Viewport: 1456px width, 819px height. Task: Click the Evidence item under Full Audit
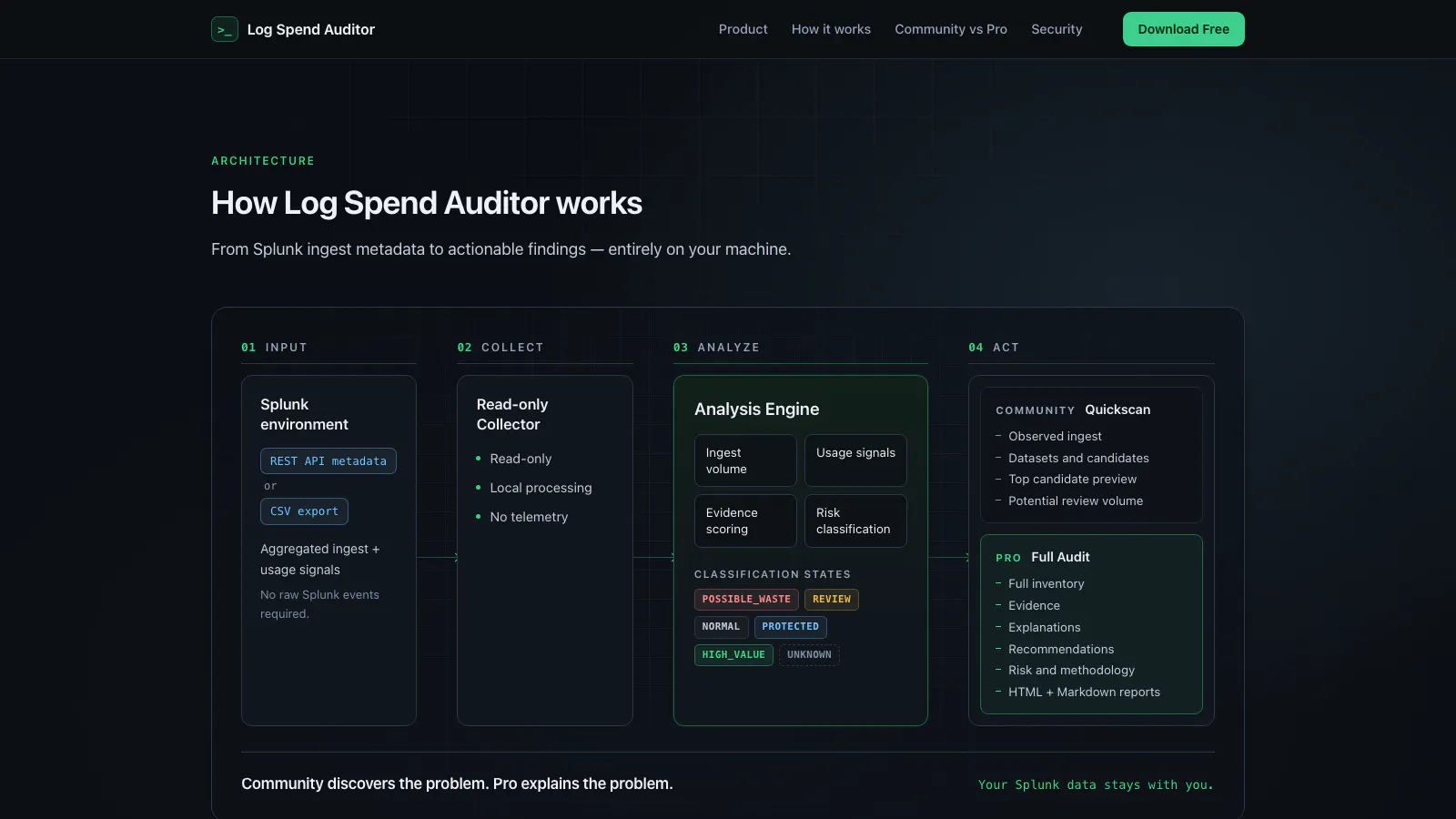coord(1034,605)
